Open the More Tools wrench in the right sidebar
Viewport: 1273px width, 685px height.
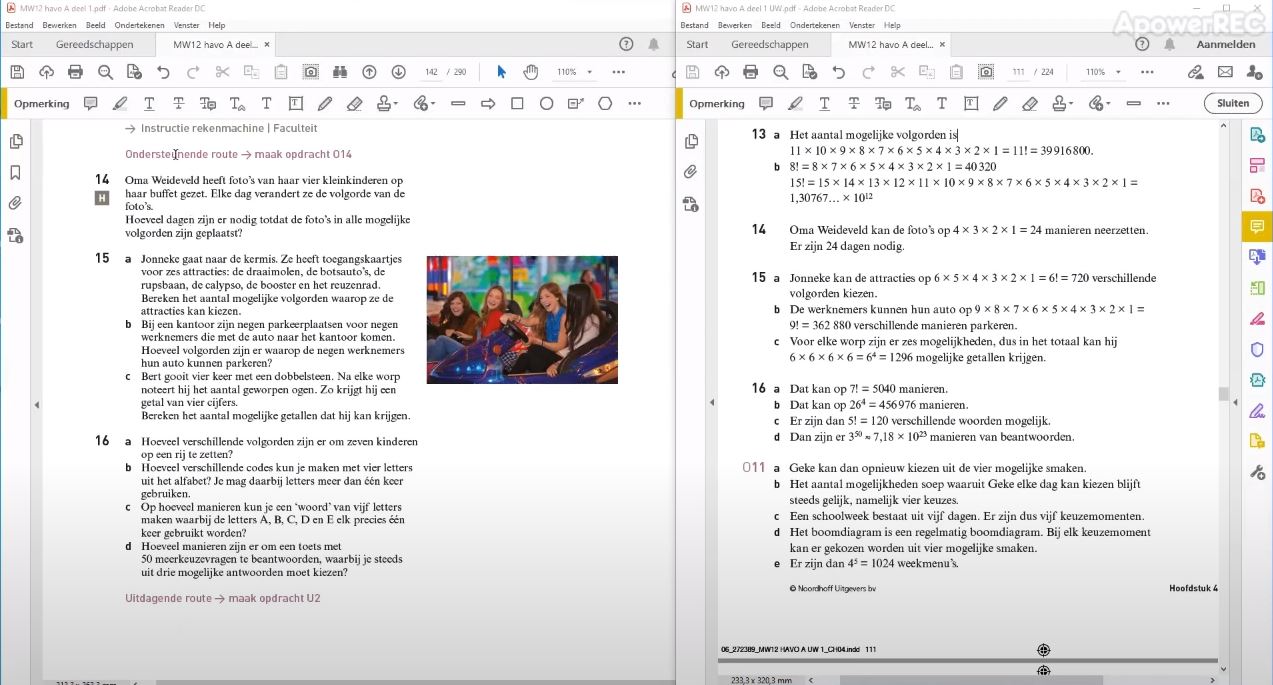[x=1257, y=472]
